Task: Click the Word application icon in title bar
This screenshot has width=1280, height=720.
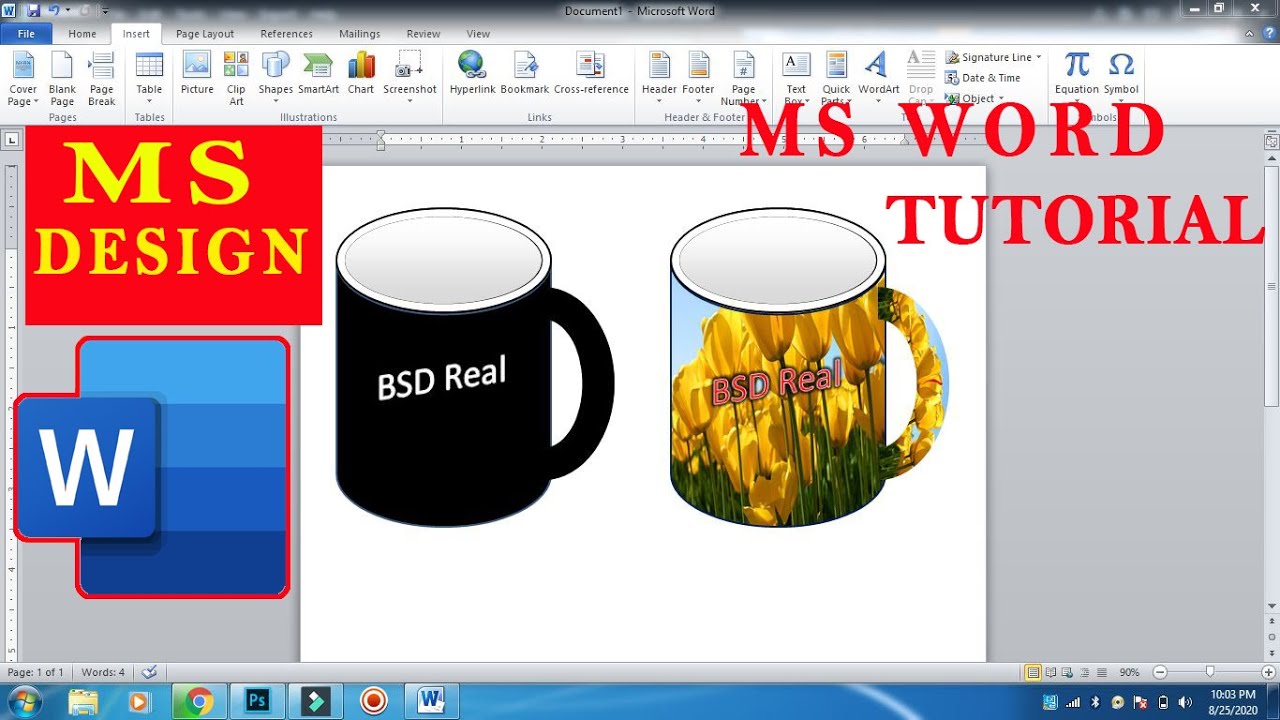Action: (x=9, y=10)
